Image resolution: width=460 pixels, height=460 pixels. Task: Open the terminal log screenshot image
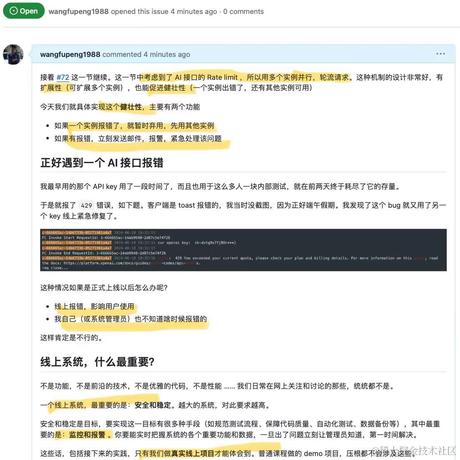(243, 250)
